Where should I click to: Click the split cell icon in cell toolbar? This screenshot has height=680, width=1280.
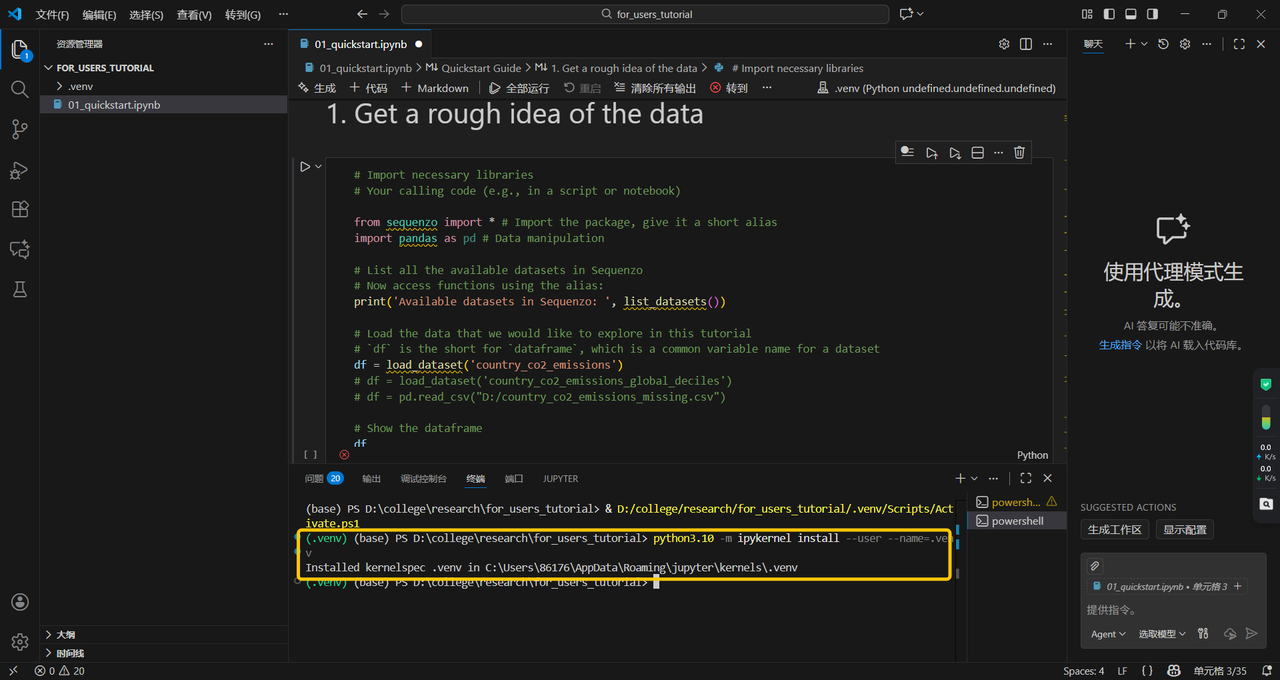(977, 153)
